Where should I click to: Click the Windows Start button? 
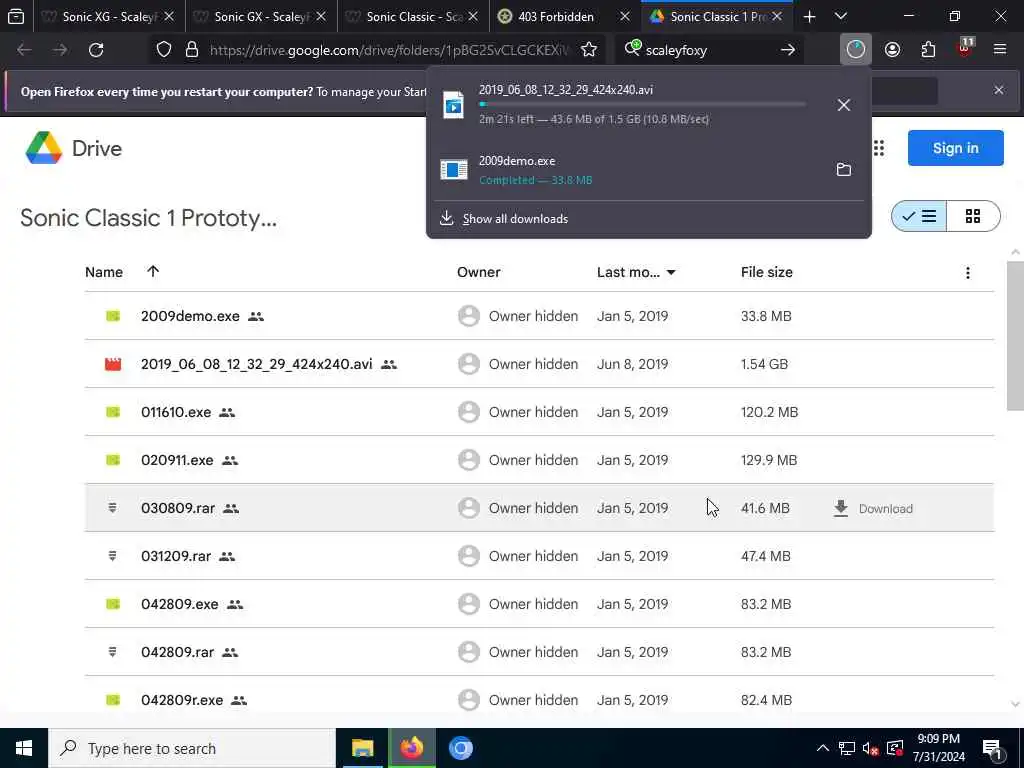pyautogui.click(x=24, y=748)
